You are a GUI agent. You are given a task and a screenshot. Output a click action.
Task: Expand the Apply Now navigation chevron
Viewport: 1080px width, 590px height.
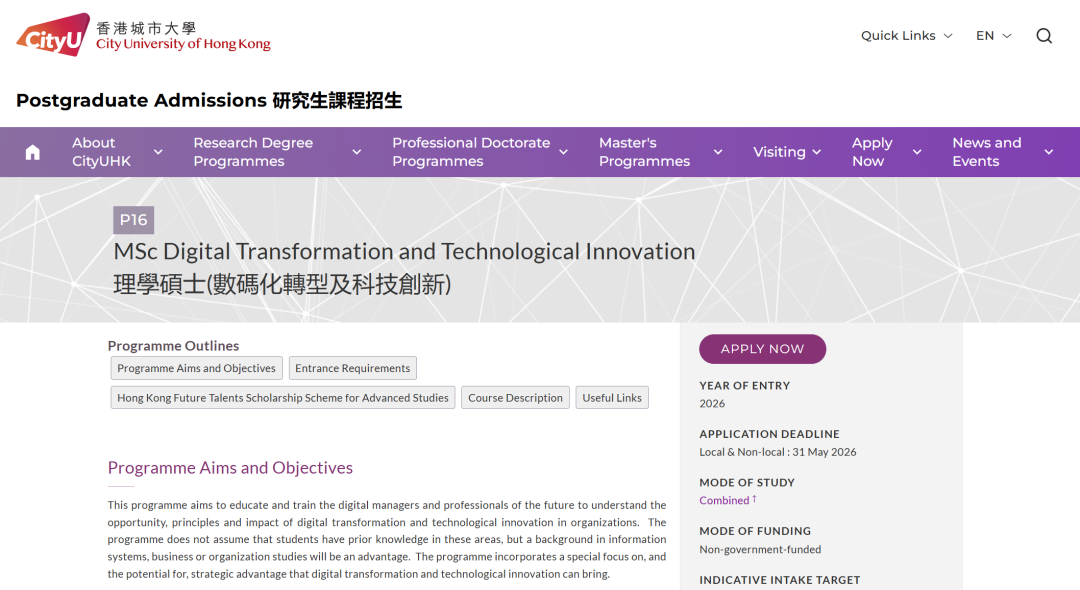[917, 152]
